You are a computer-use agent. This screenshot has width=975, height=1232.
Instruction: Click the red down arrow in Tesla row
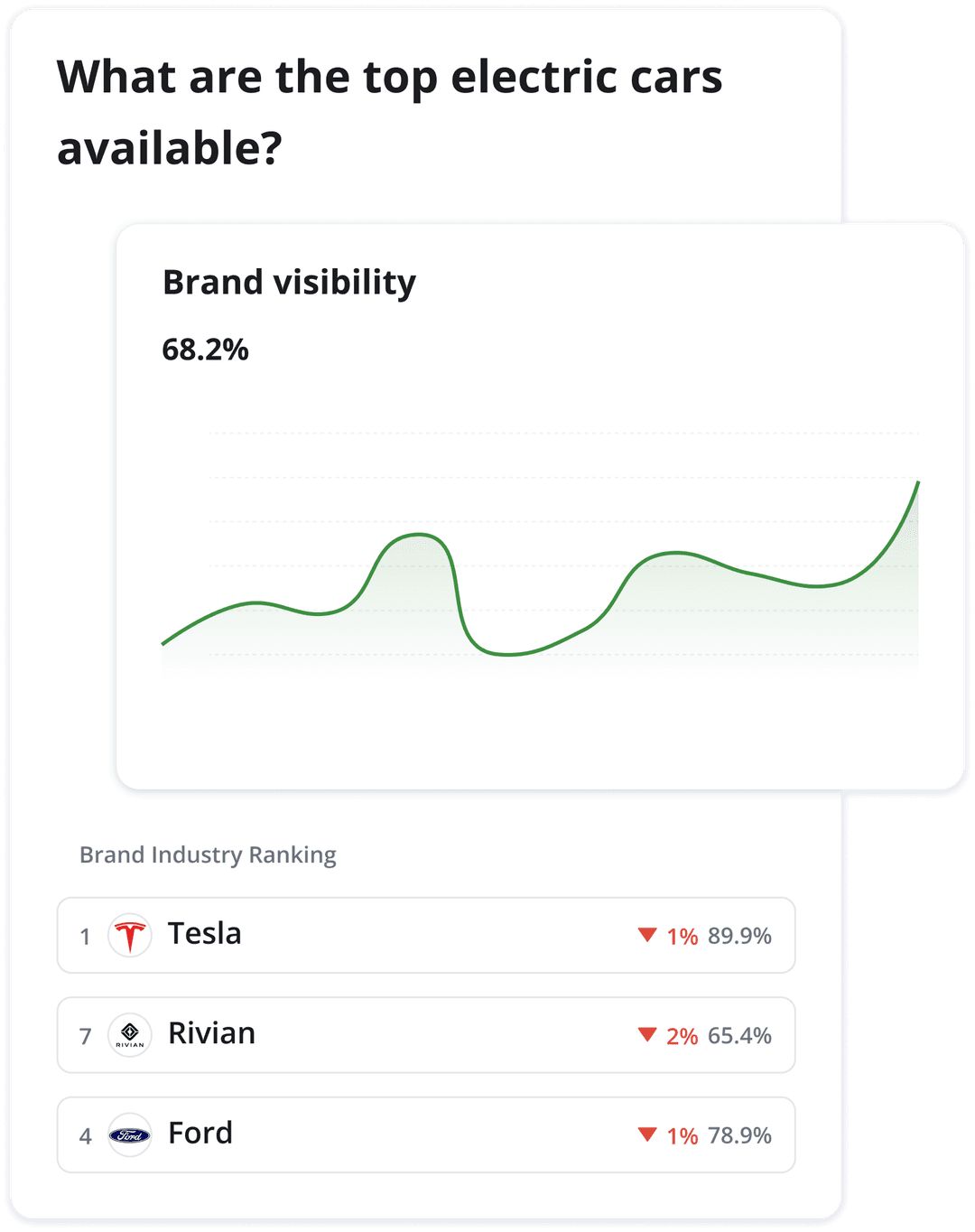click(646, 935)
